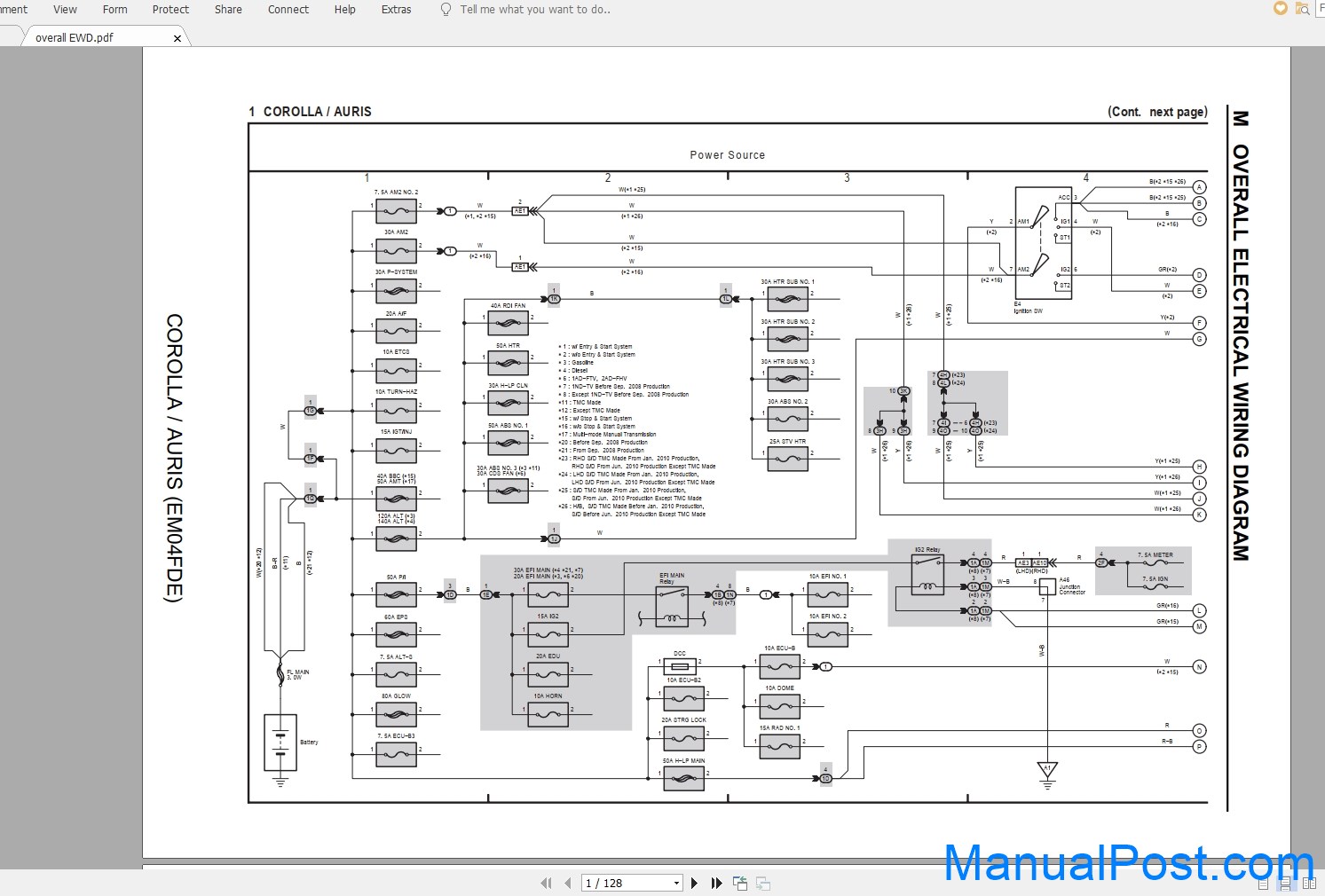Open the Connect ribbon tab
The height and width of the screenshot is (896, 1325).
pos(288,10)
